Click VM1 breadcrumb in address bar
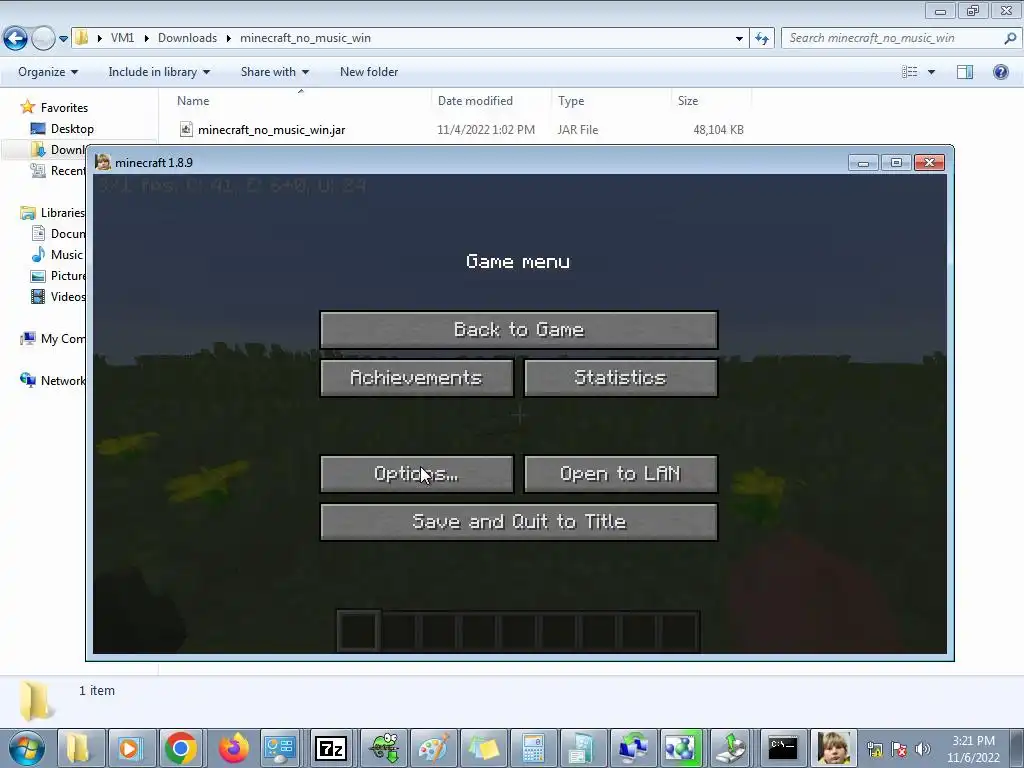1024x768 pixels. (122, 38)
